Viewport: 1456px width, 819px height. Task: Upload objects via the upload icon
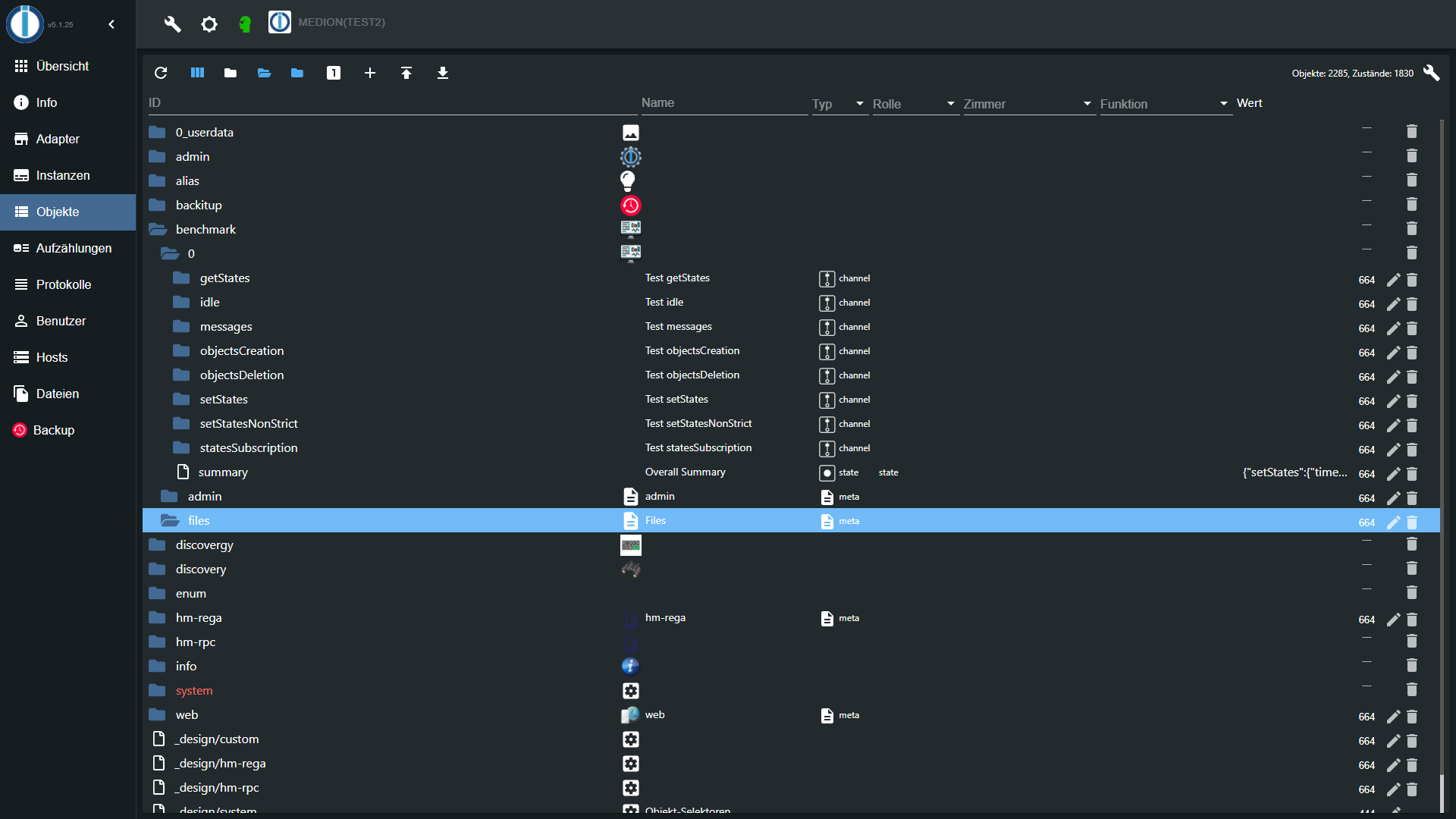(x=406, y=73)
